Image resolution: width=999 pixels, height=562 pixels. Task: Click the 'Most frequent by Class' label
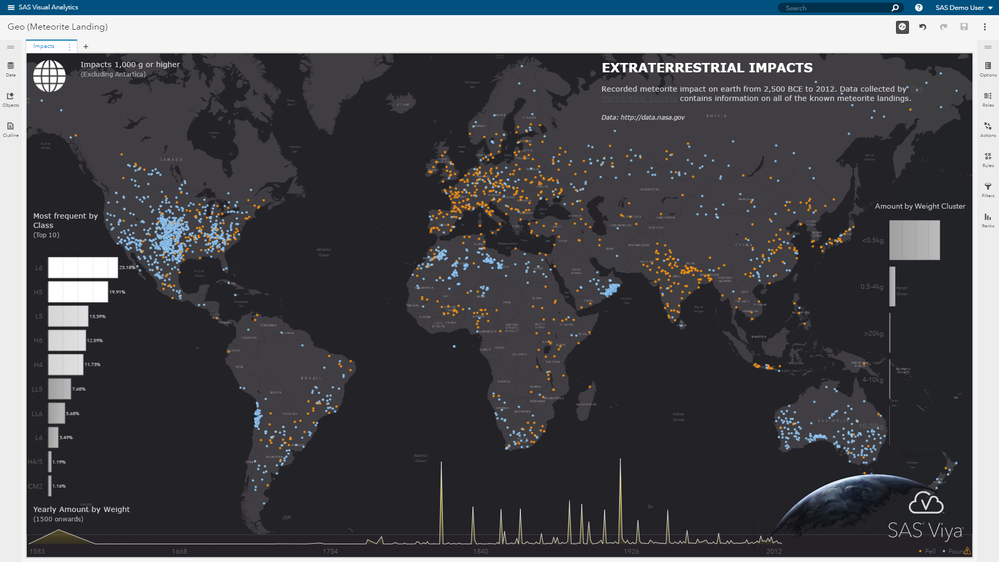click(x=66, y=220)
